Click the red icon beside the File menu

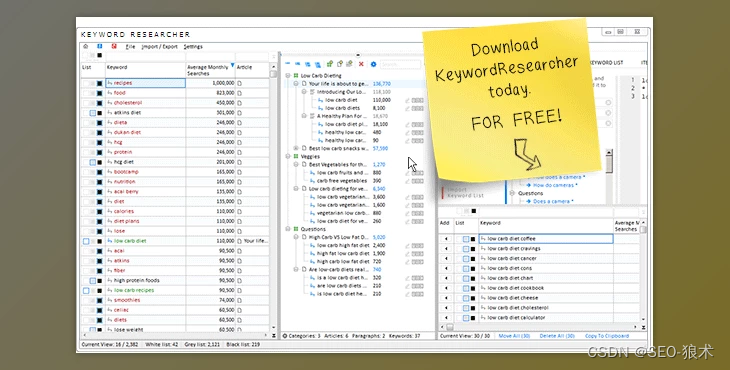point(114,47)
